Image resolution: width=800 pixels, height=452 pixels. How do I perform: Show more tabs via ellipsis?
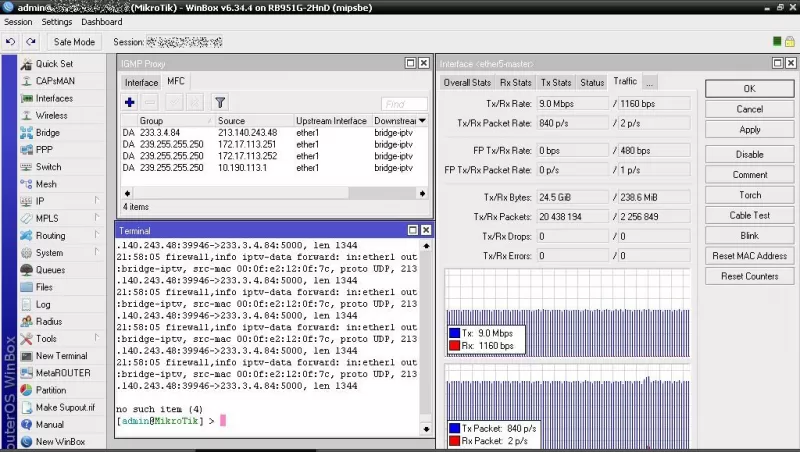tap(649, 82)
